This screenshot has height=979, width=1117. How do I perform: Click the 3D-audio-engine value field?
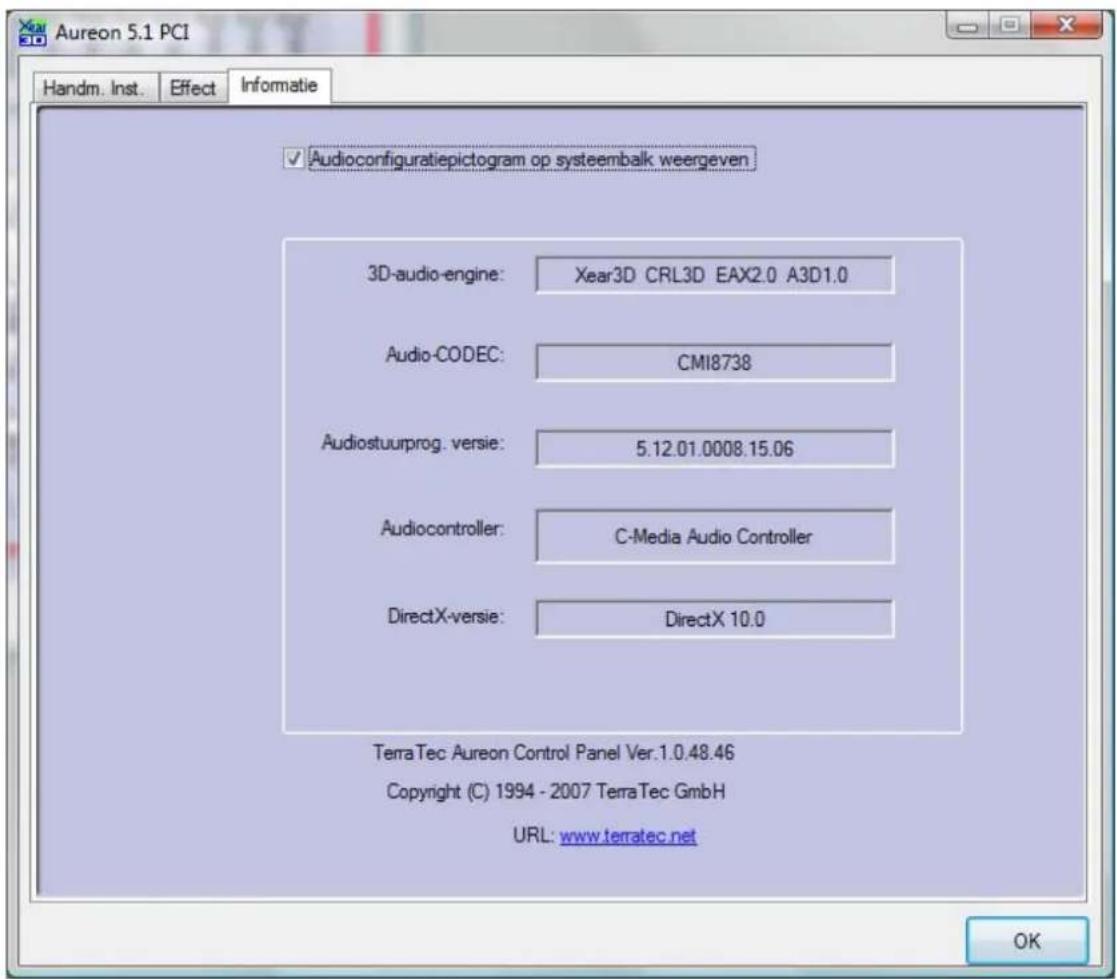click(x=714, y=275)
